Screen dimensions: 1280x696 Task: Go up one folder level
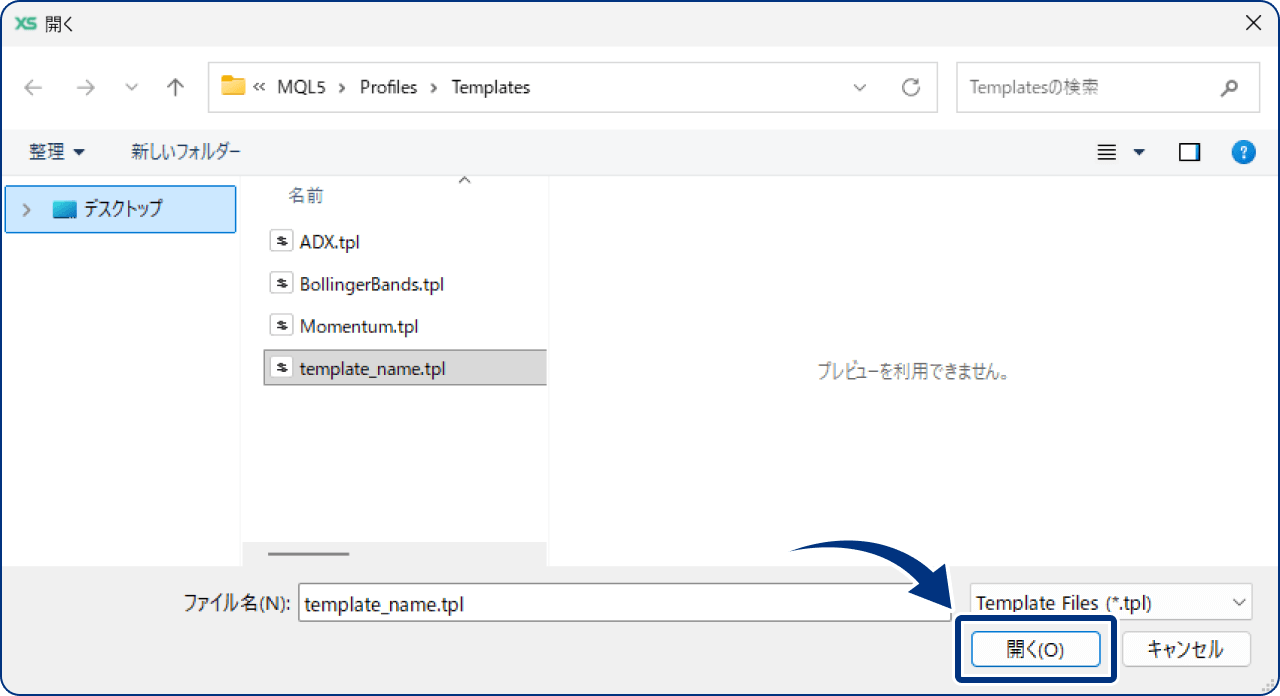click(x=175, y=87)
